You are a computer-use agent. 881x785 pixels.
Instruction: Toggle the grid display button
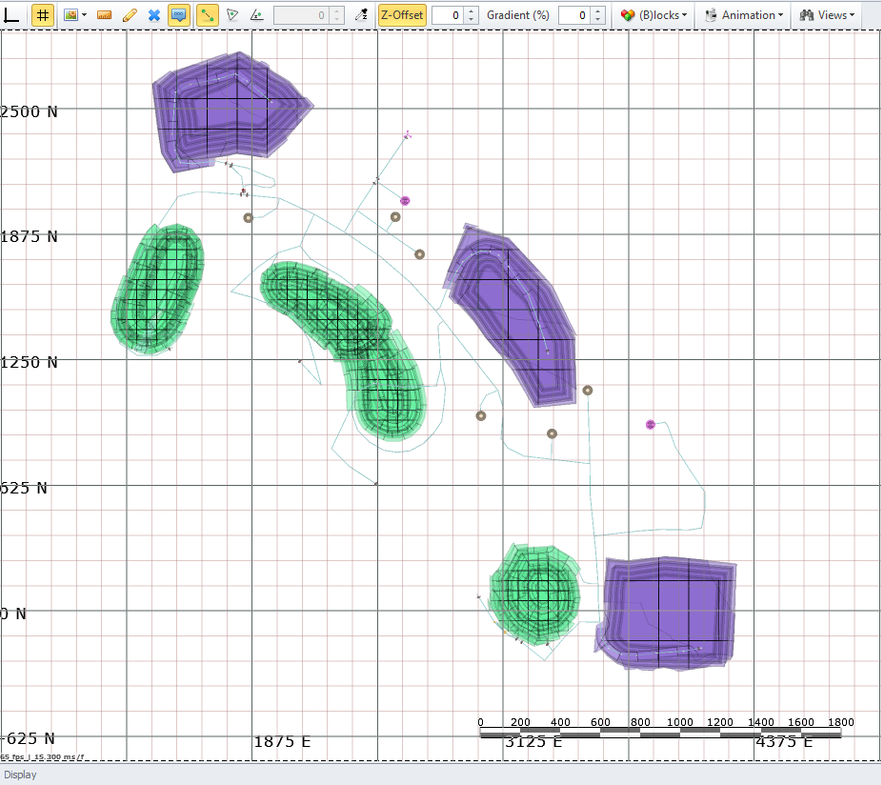[x=42, y=15]
